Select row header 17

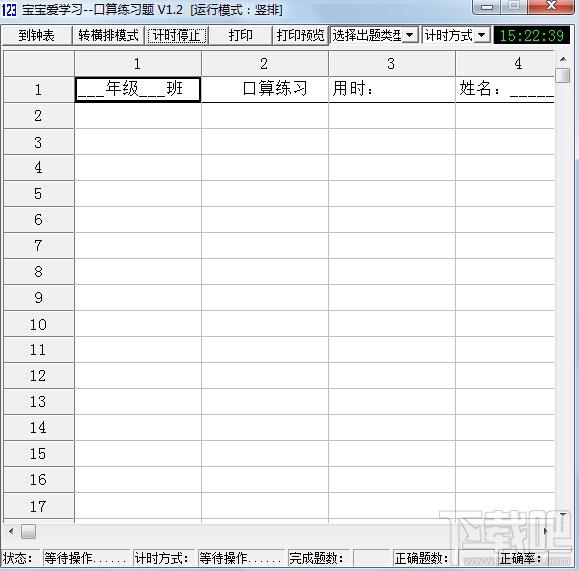[x=38, y=506]
